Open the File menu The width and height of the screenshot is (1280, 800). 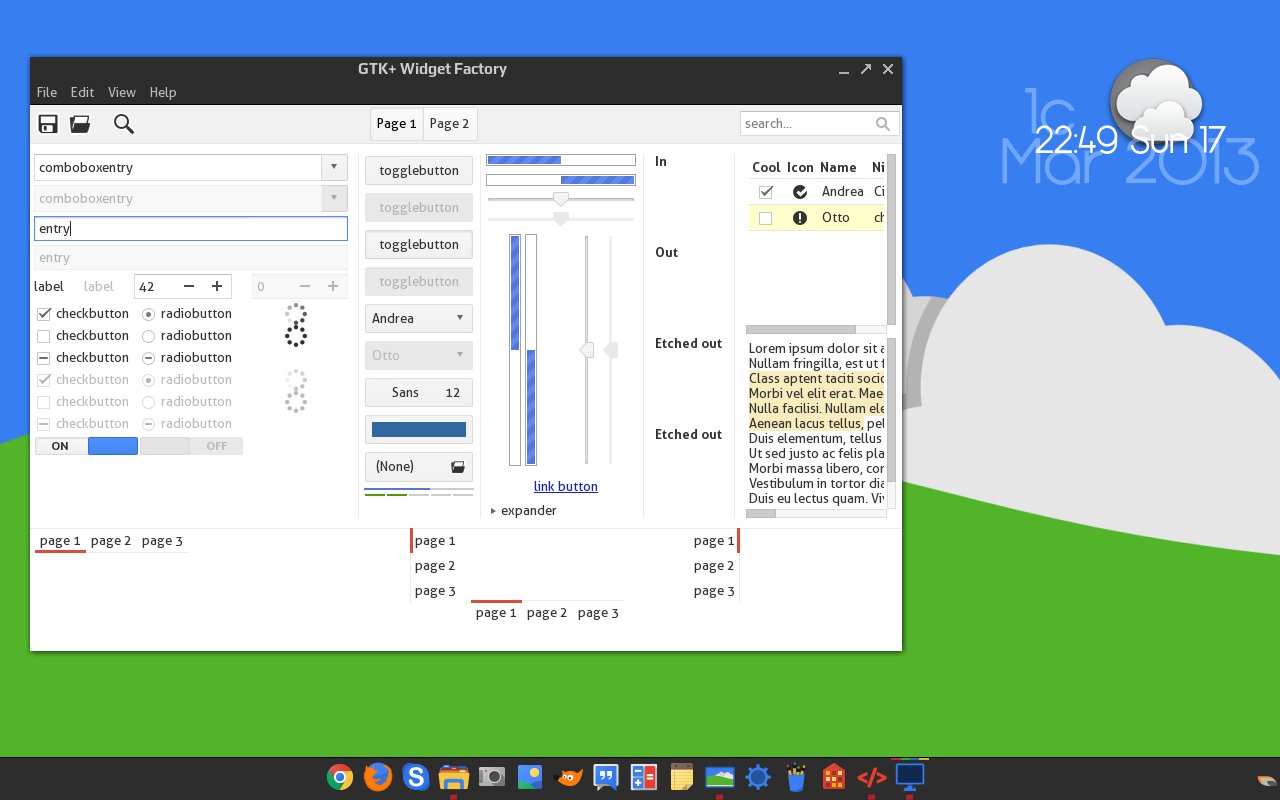pos(47,92)
